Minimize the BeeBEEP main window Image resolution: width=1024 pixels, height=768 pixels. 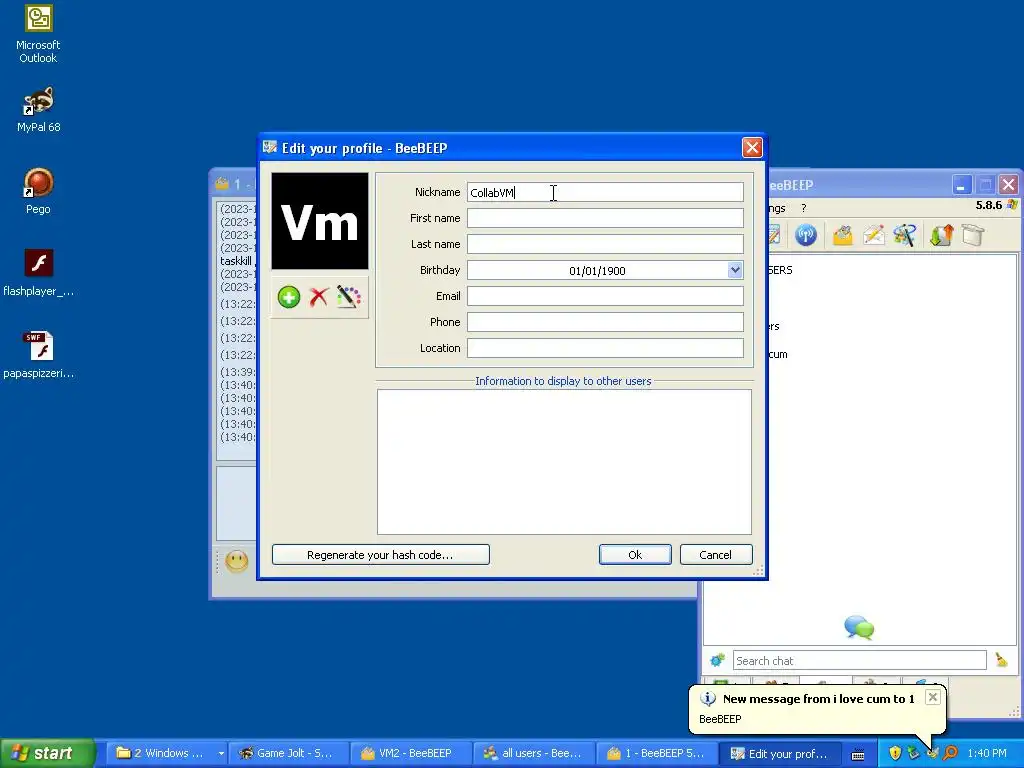[x=960, y=185]
